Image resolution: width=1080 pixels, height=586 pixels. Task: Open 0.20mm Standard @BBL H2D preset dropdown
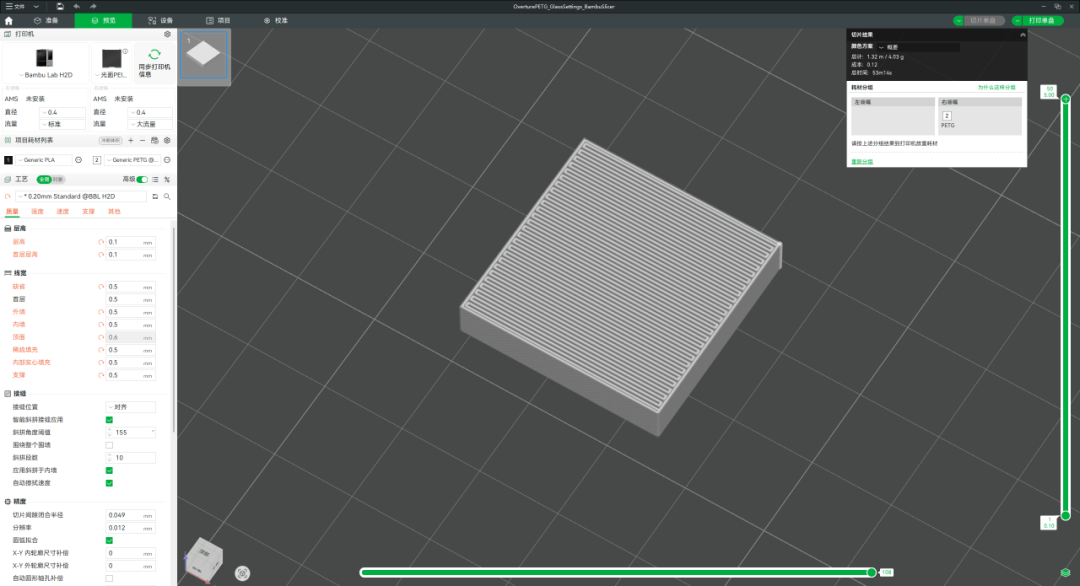pyautogui.click(x=81, y=197)
